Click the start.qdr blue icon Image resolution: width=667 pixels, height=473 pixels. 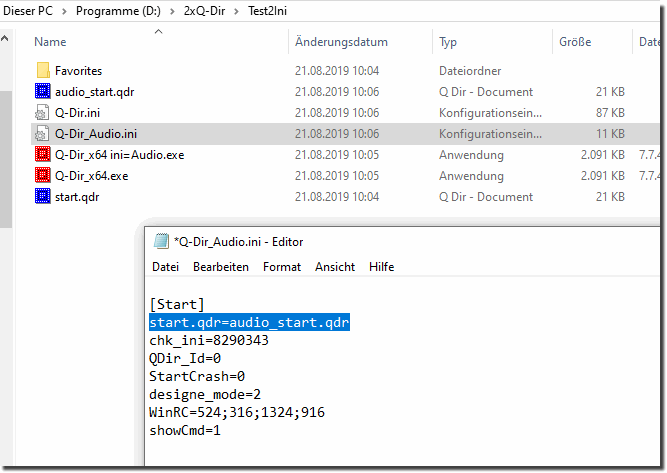coord(43,197)
